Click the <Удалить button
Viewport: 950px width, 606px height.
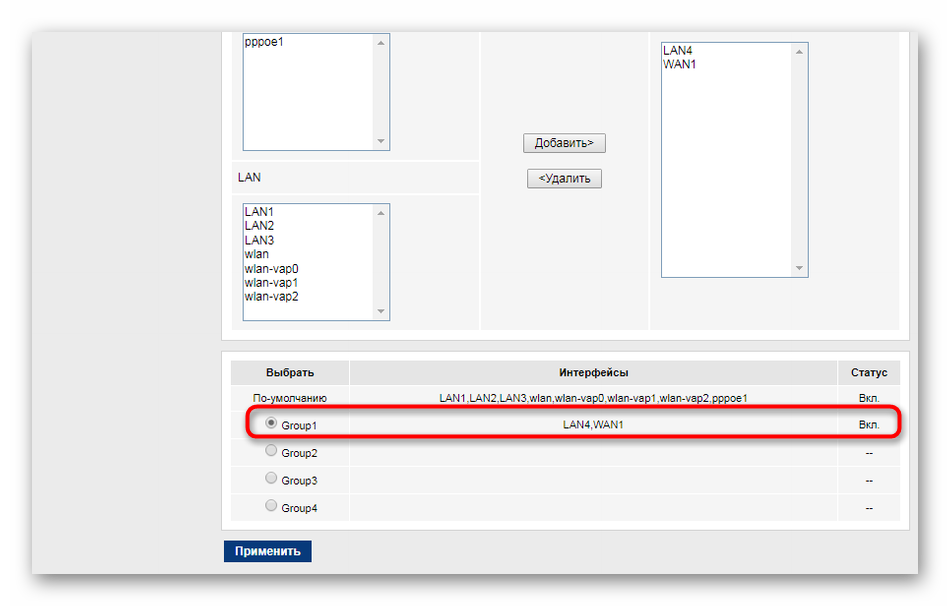(x=564, y=179)
